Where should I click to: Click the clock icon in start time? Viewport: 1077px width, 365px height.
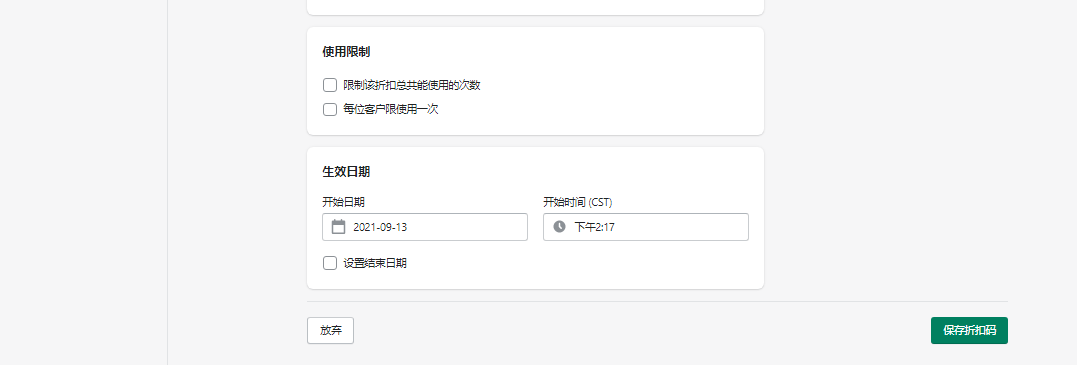[559, 227]
